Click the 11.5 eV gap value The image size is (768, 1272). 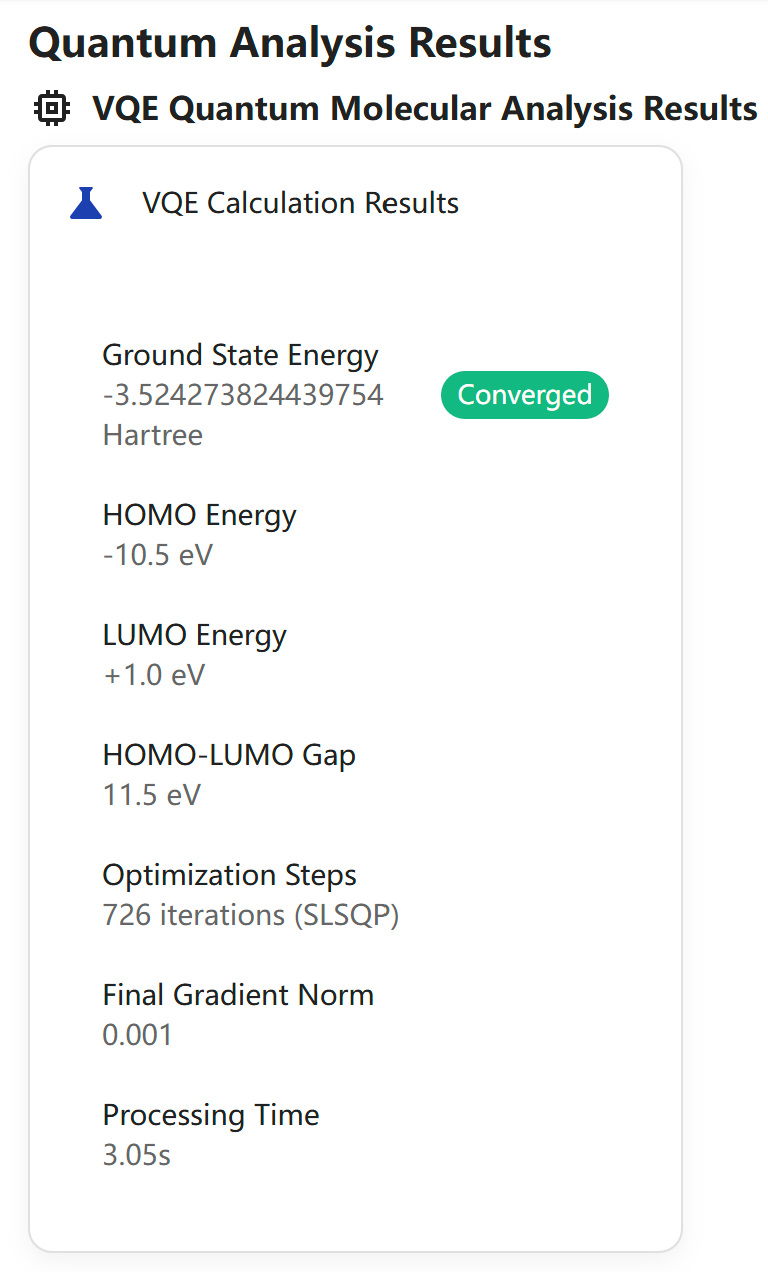(151, 795)
